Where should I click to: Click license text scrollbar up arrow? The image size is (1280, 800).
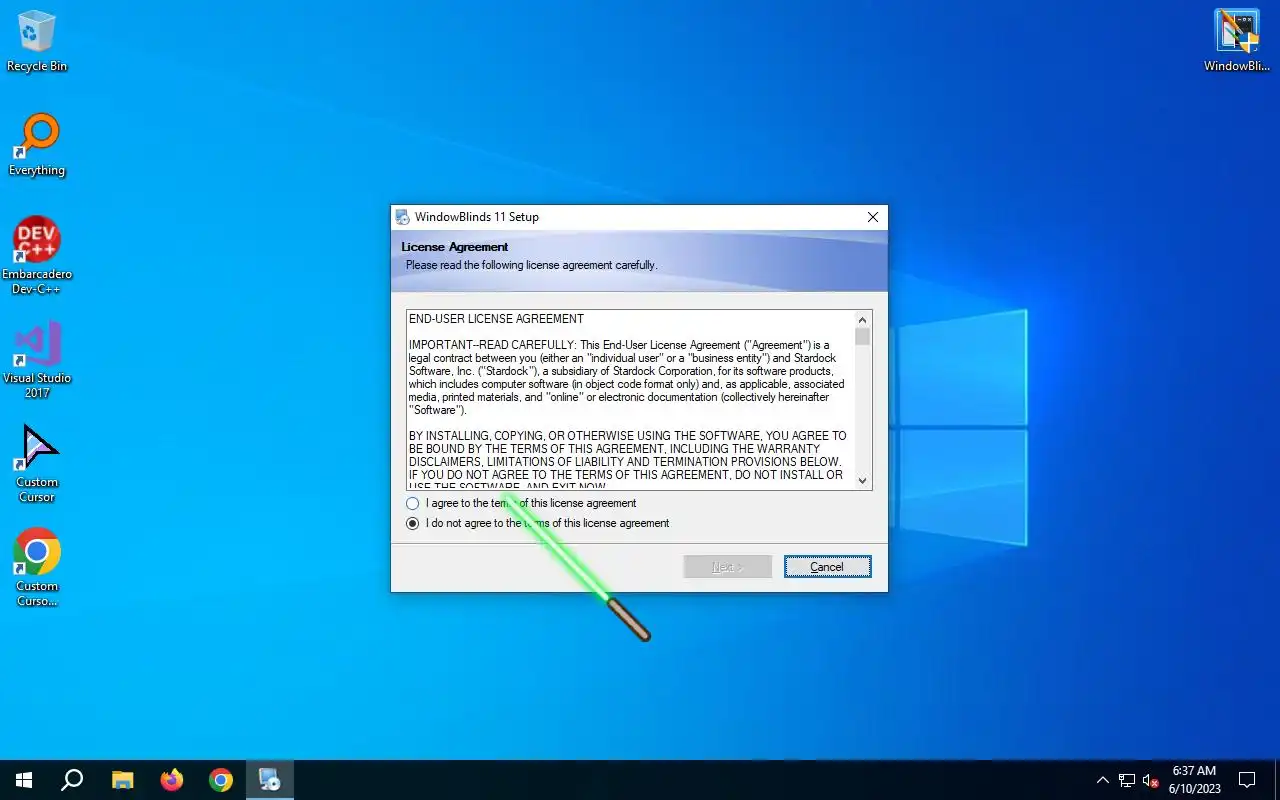click(863, 319)
